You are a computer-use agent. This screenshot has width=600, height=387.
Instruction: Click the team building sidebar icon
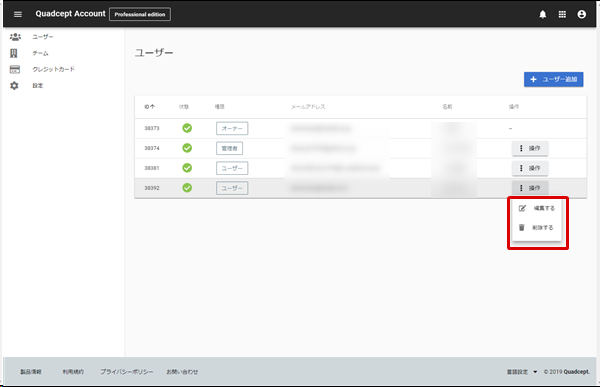[x=14, y=53]
